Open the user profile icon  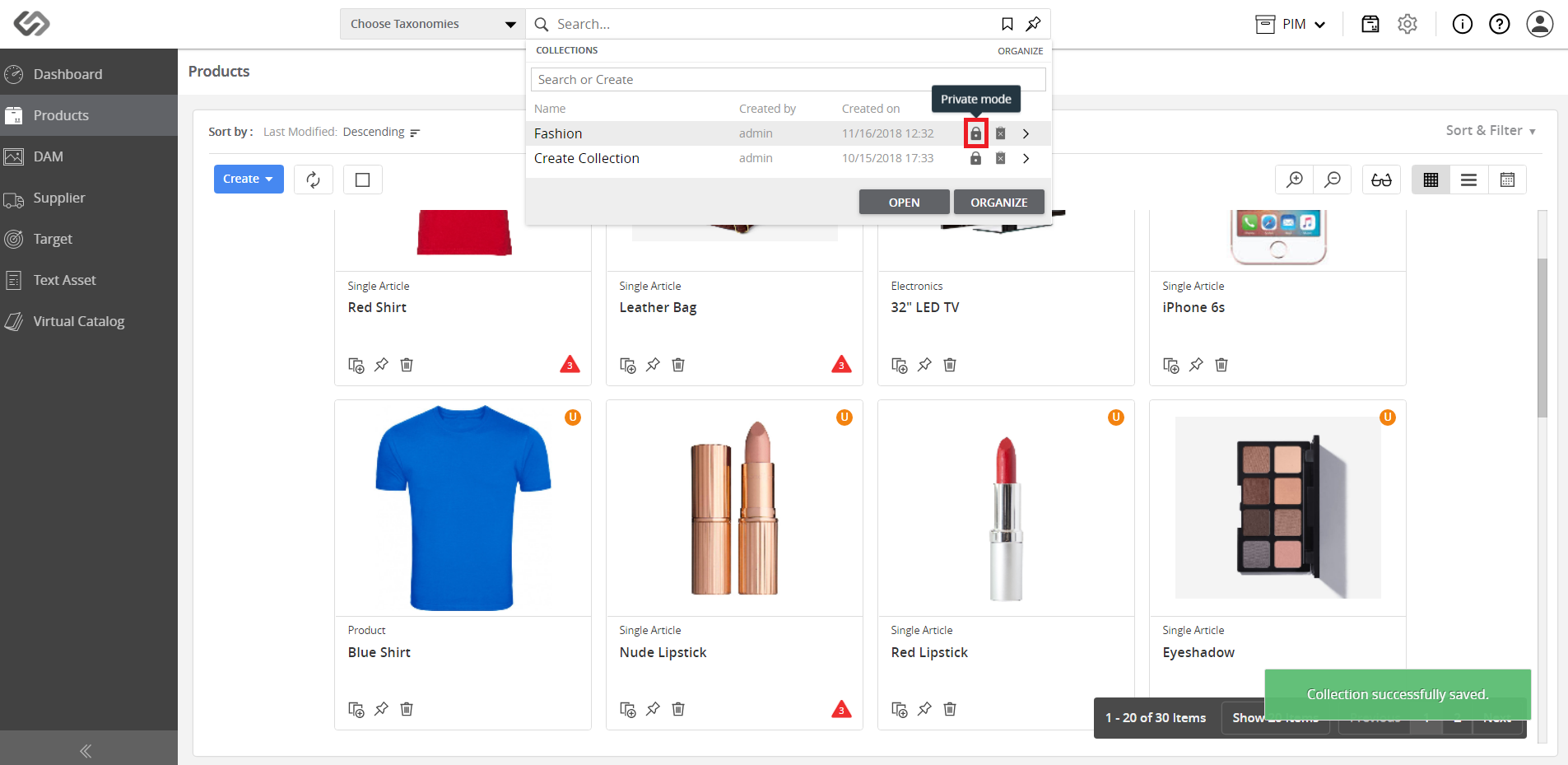tap(1539, 24)
